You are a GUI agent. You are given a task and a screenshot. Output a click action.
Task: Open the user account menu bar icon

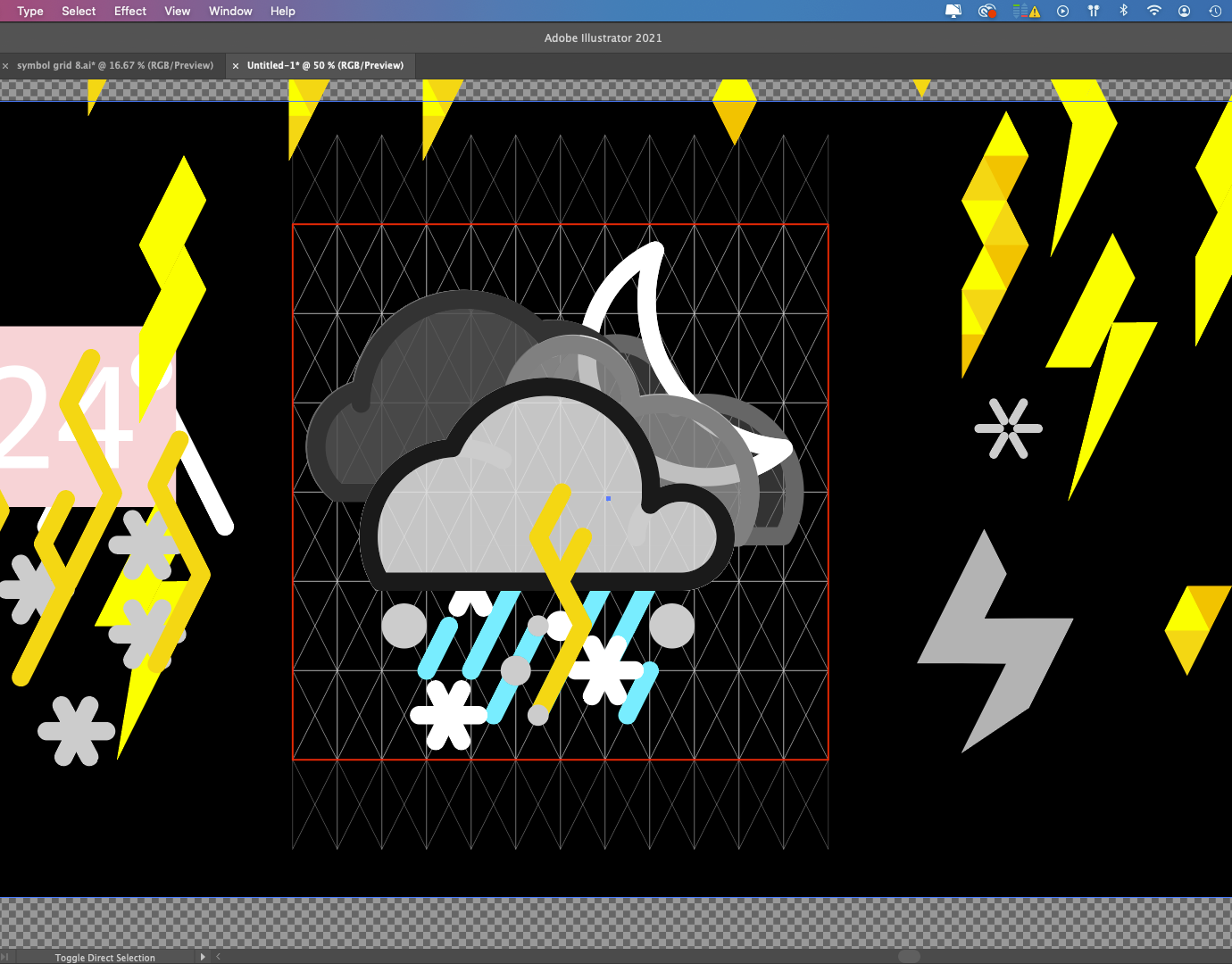coord(1184,11)
